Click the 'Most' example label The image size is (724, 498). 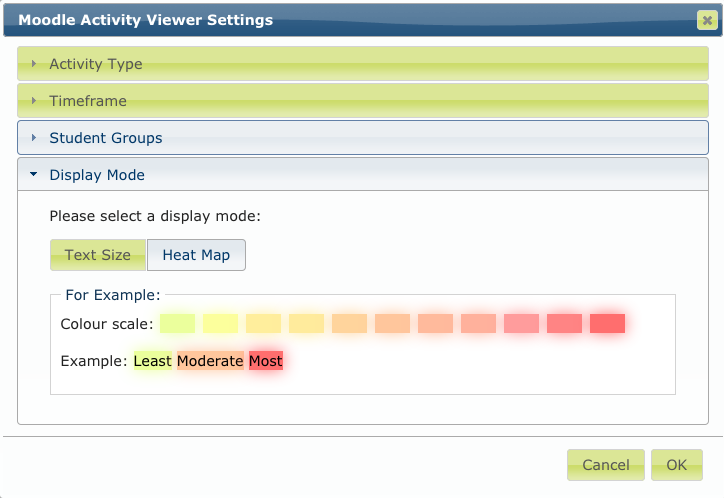point(265,361)
